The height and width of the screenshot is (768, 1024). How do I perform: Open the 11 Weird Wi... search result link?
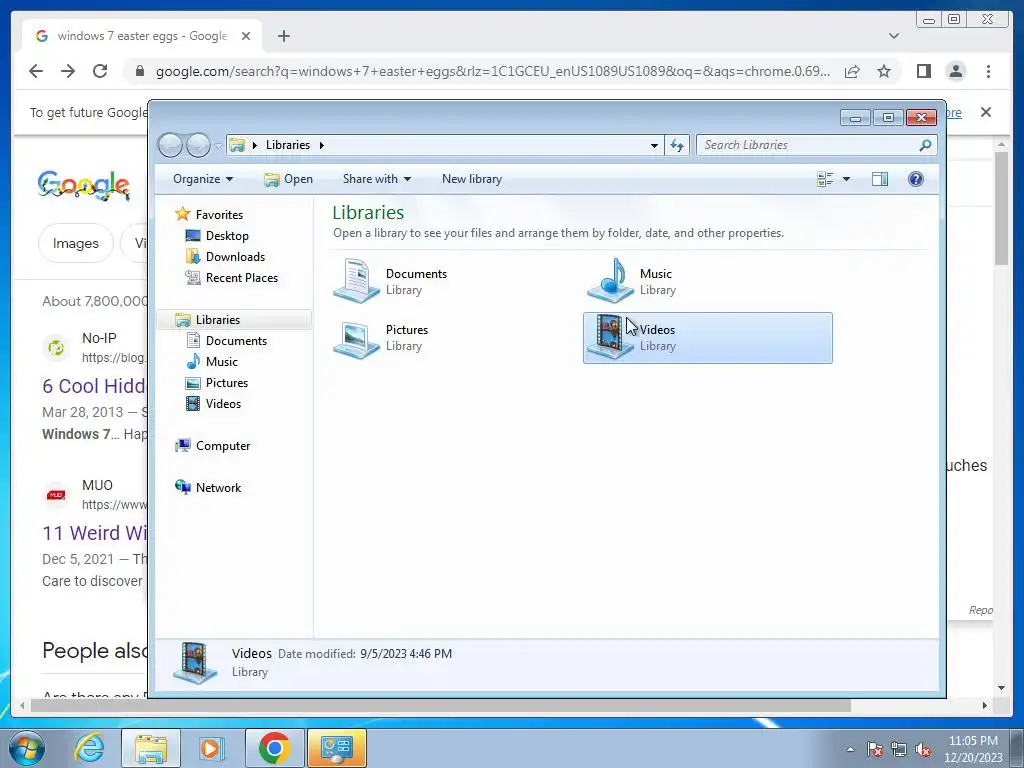(94, 533)
